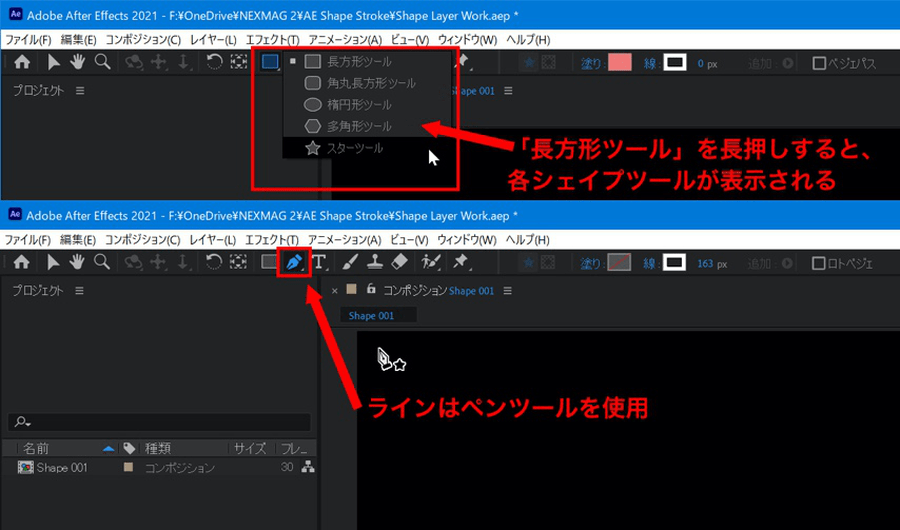Open ウィンドウ(W) menu in the lower window
900x530 pixels.
(467, 239)
